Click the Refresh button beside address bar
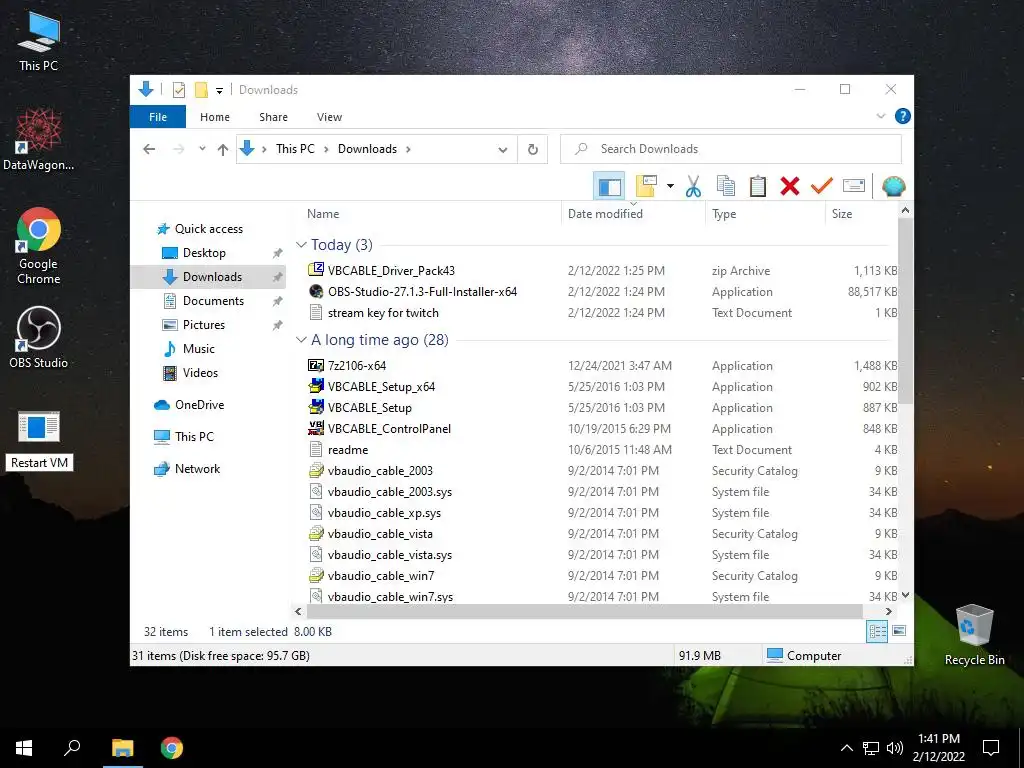Screen dimensions: 1024x768 tap(533, 150)
